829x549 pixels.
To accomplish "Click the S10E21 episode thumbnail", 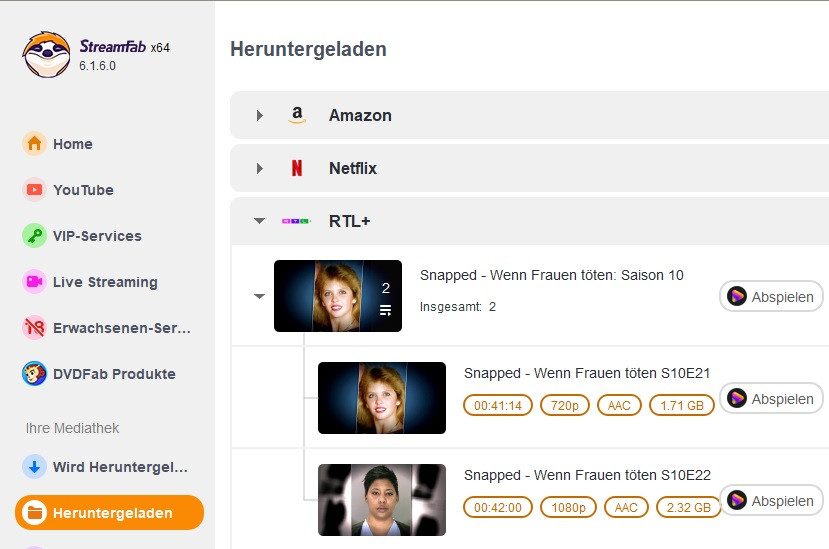I will pos(381,398).
